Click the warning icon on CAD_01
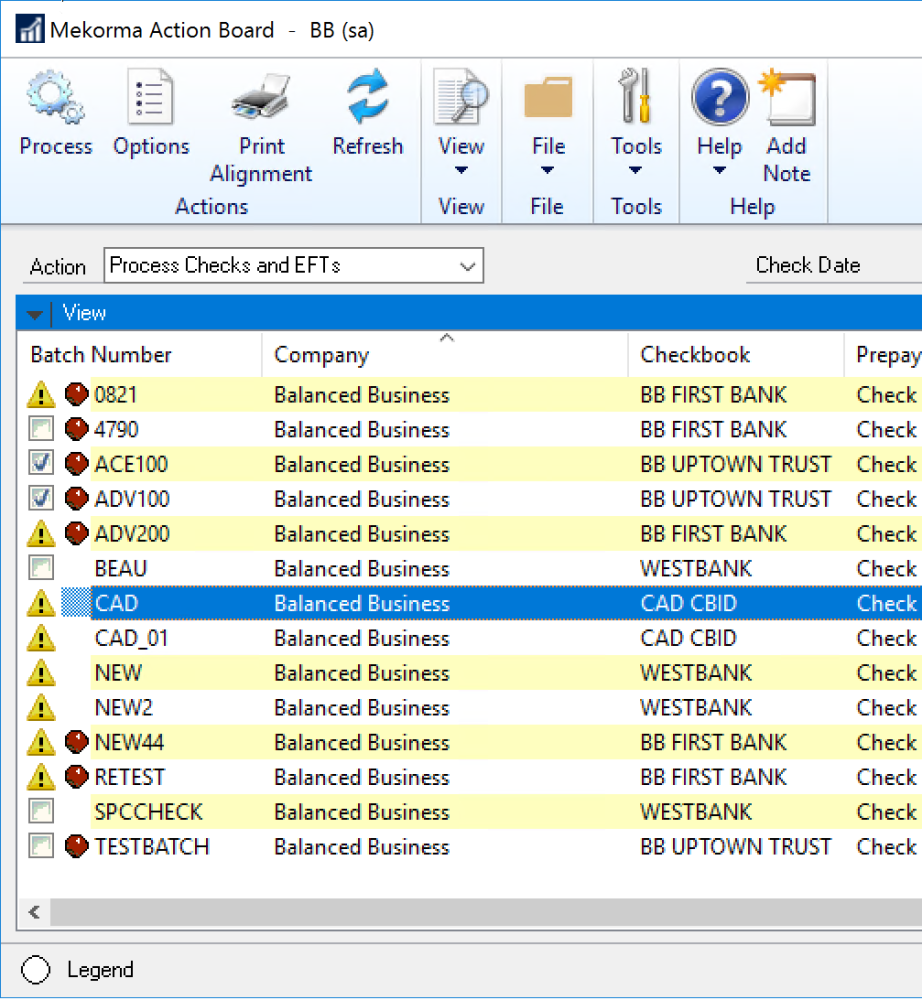 41,638
